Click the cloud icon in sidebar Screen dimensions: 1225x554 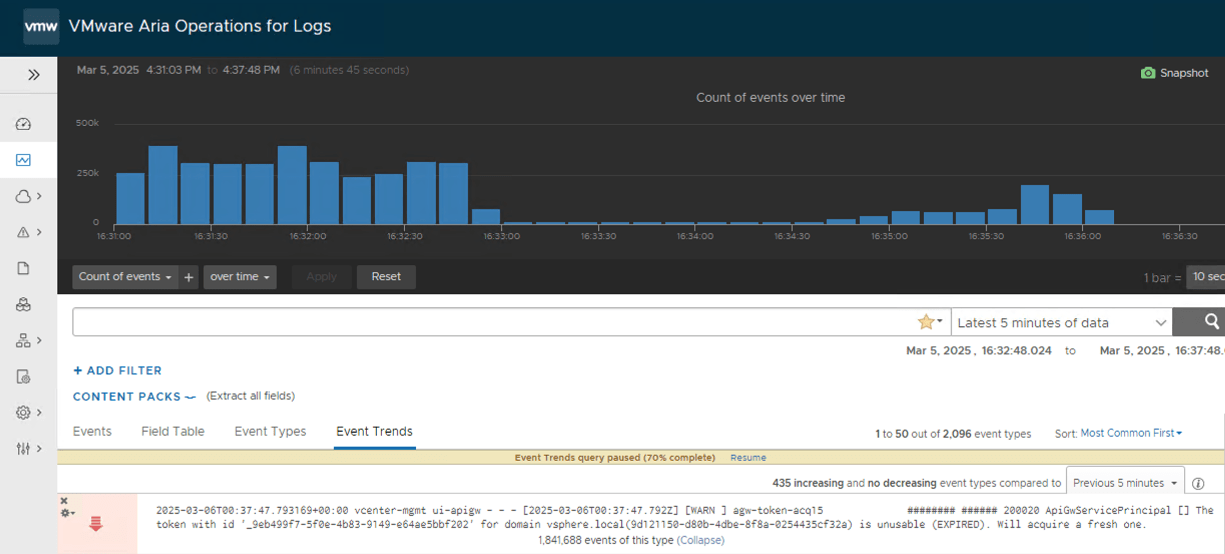(x=24, y=196)
